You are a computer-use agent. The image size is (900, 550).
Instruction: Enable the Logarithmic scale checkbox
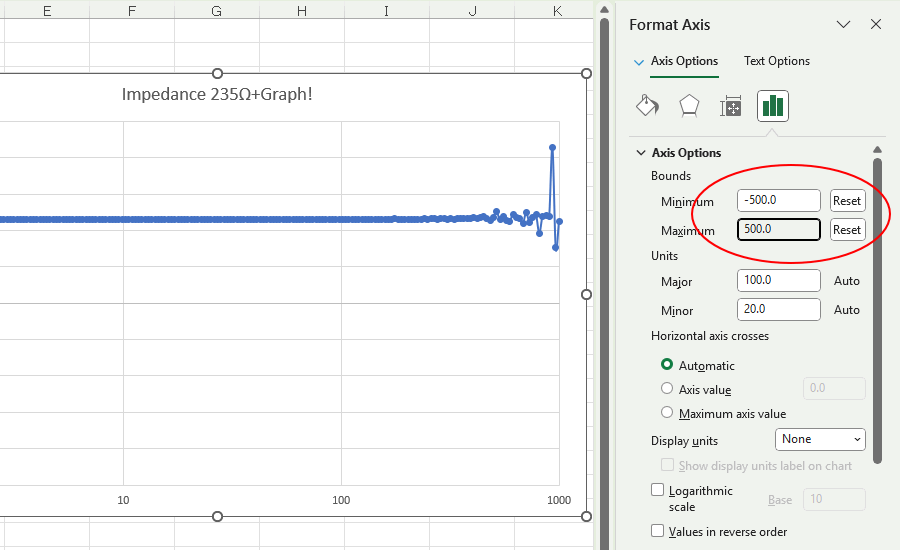click(657, 490)
